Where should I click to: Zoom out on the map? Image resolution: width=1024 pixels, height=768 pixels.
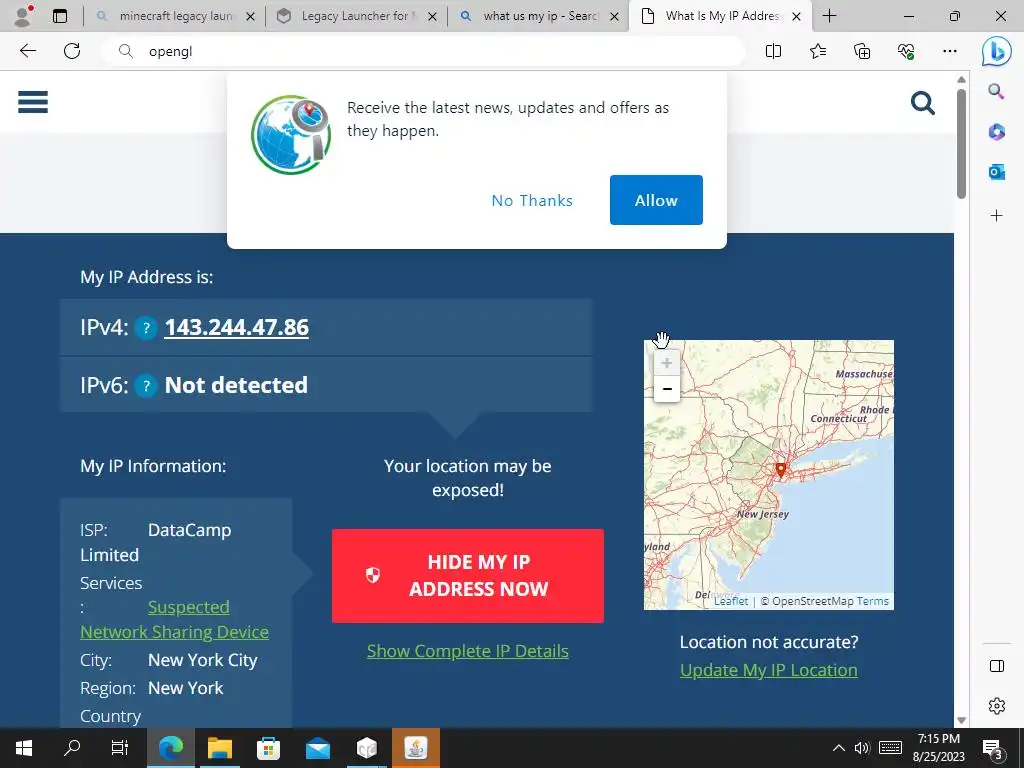[x=667, y=389]
